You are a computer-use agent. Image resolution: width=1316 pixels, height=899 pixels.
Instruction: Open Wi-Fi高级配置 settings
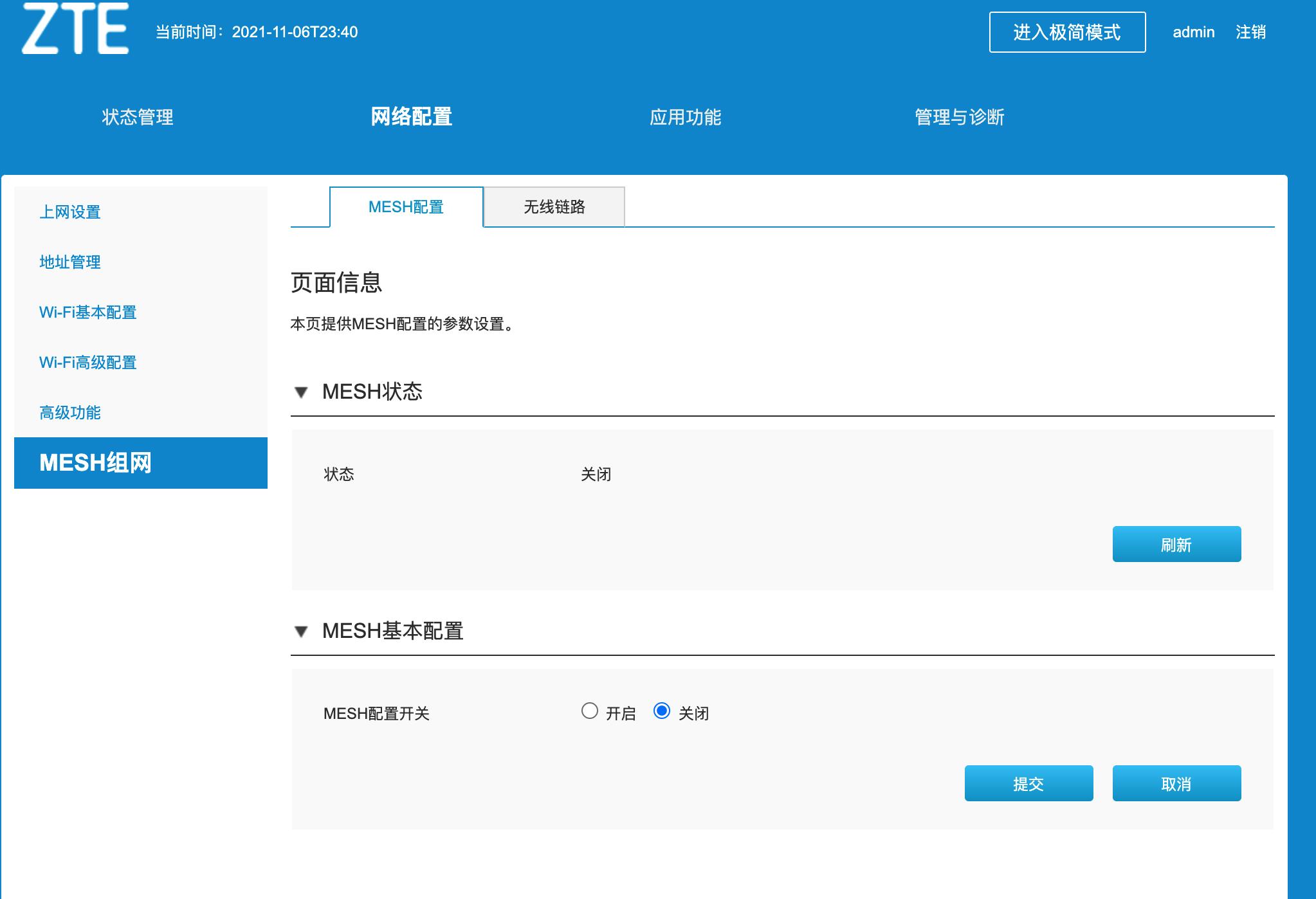[x=88, y=363]
